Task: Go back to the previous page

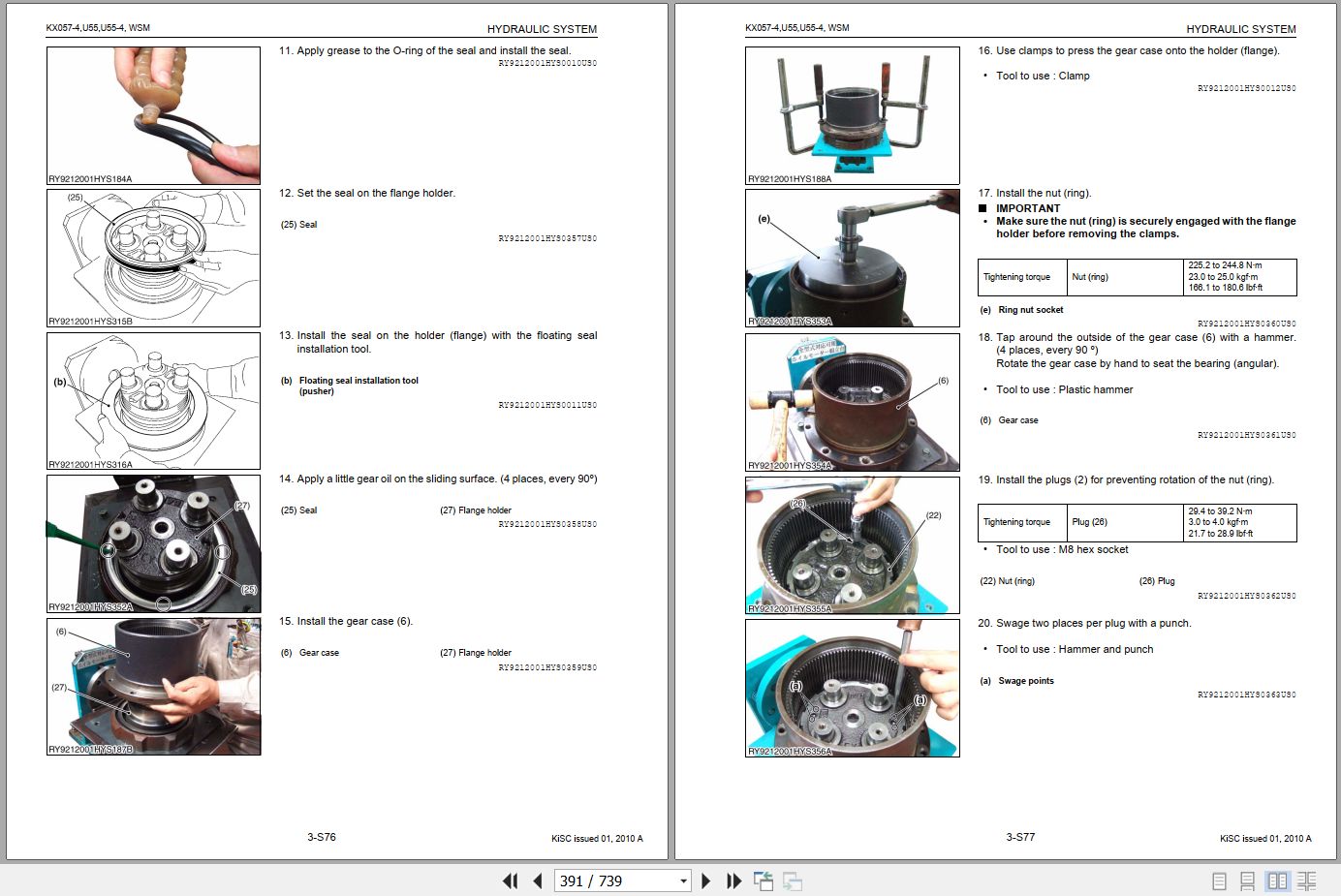Action: [x=537, y=881]
